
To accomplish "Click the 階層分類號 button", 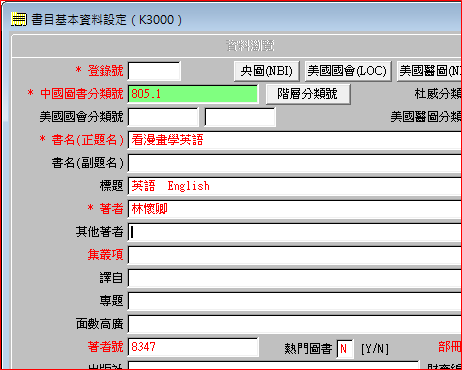I will tap(308, 94).
